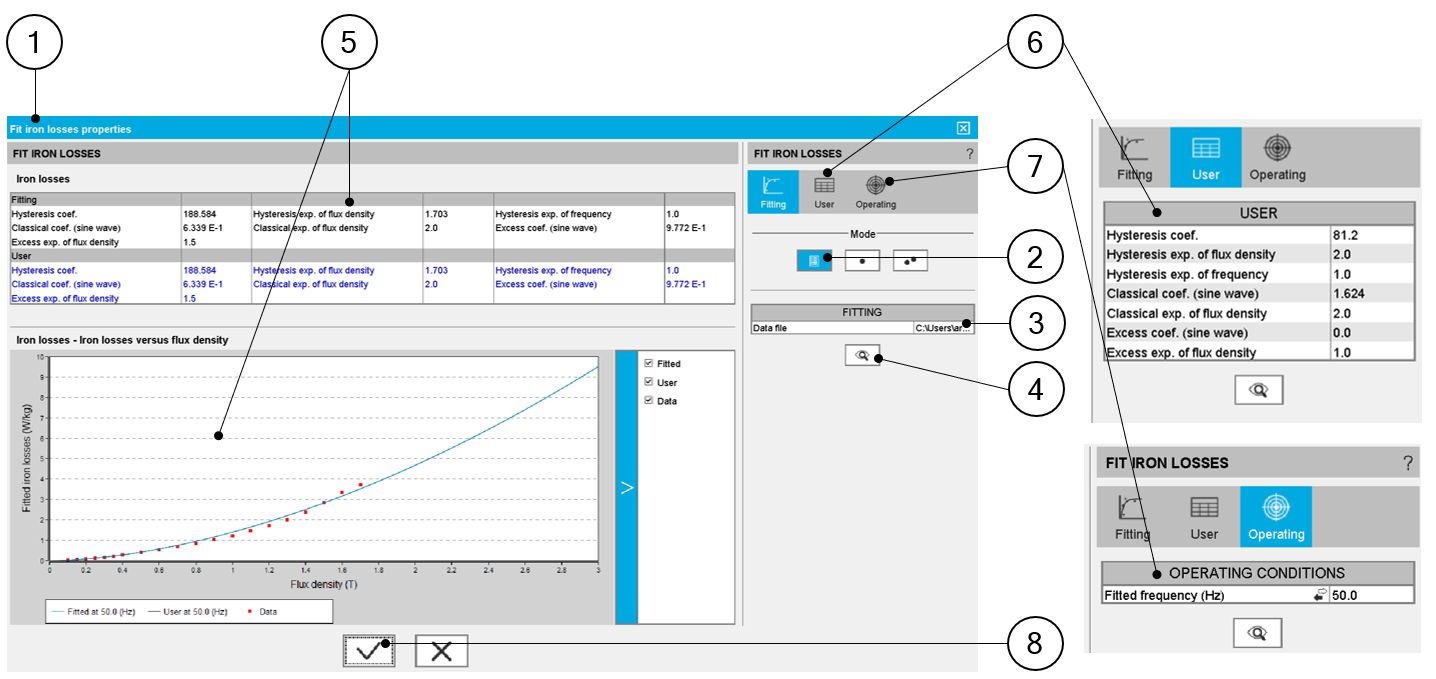Click the Hysteresis coef. value 81.2
The height and width of the screenshot is (679, 1436).
coord(1372,235)
